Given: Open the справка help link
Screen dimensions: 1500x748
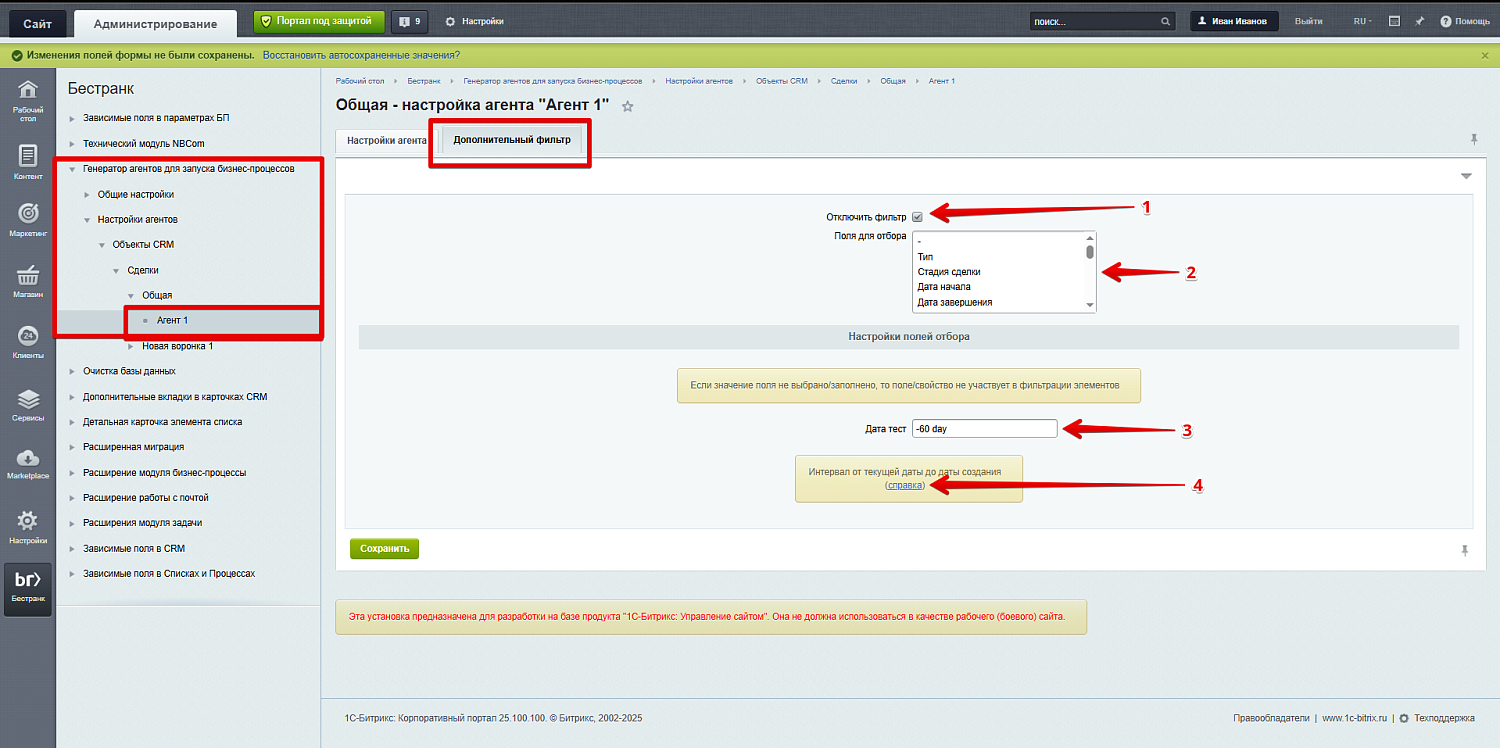Looking at the screenshot, I should coord(905,484).
